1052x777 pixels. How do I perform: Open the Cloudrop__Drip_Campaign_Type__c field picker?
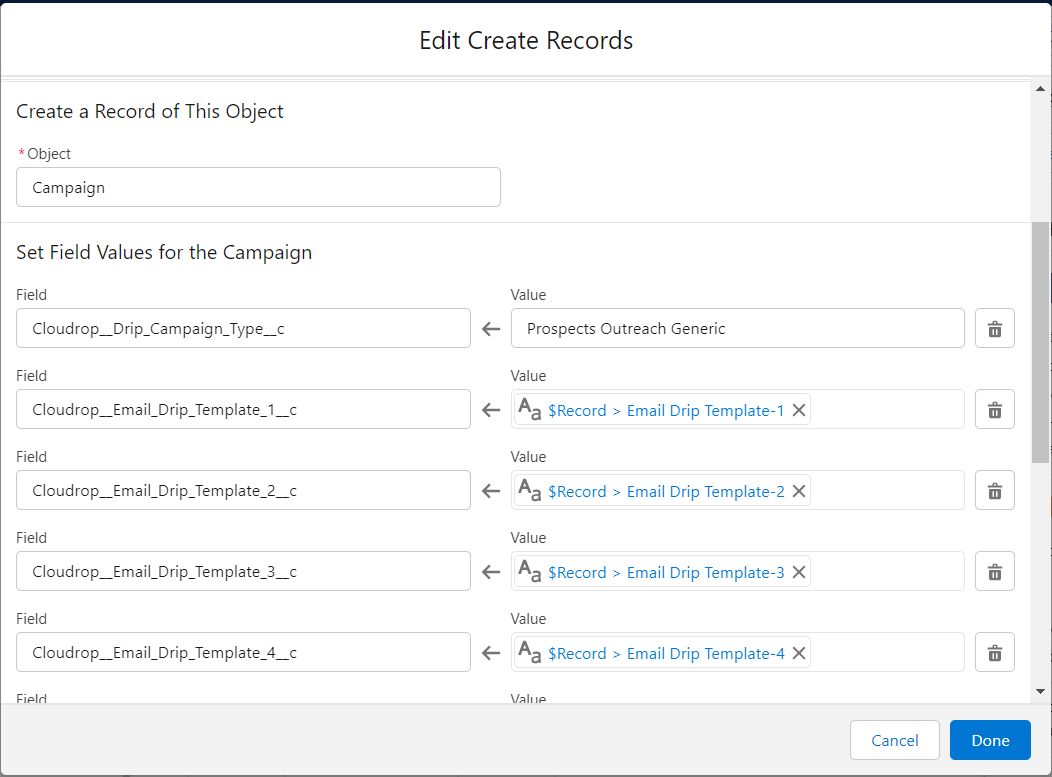pos(243,328)
